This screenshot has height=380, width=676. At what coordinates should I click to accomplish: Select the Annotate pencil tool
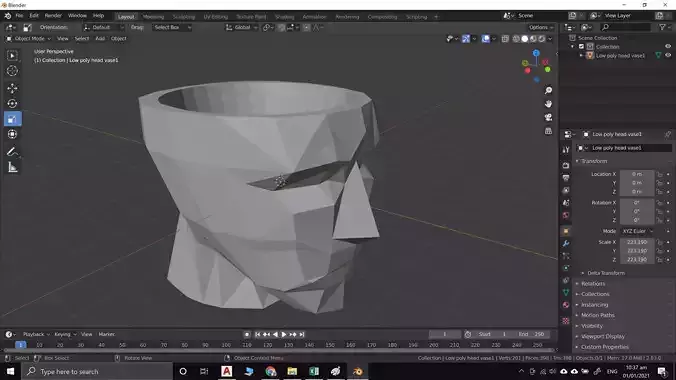(12, 152)
